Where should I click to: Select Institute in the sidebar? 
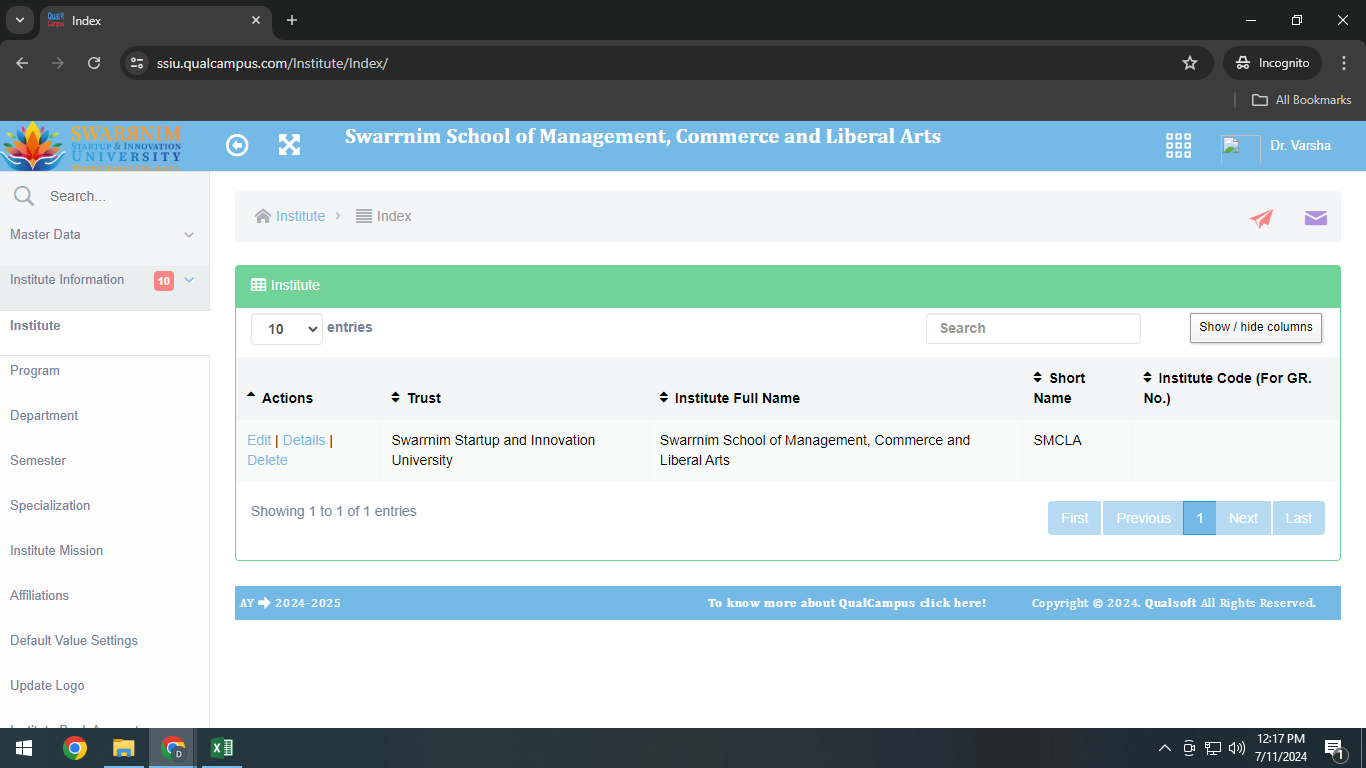[35, 325]
